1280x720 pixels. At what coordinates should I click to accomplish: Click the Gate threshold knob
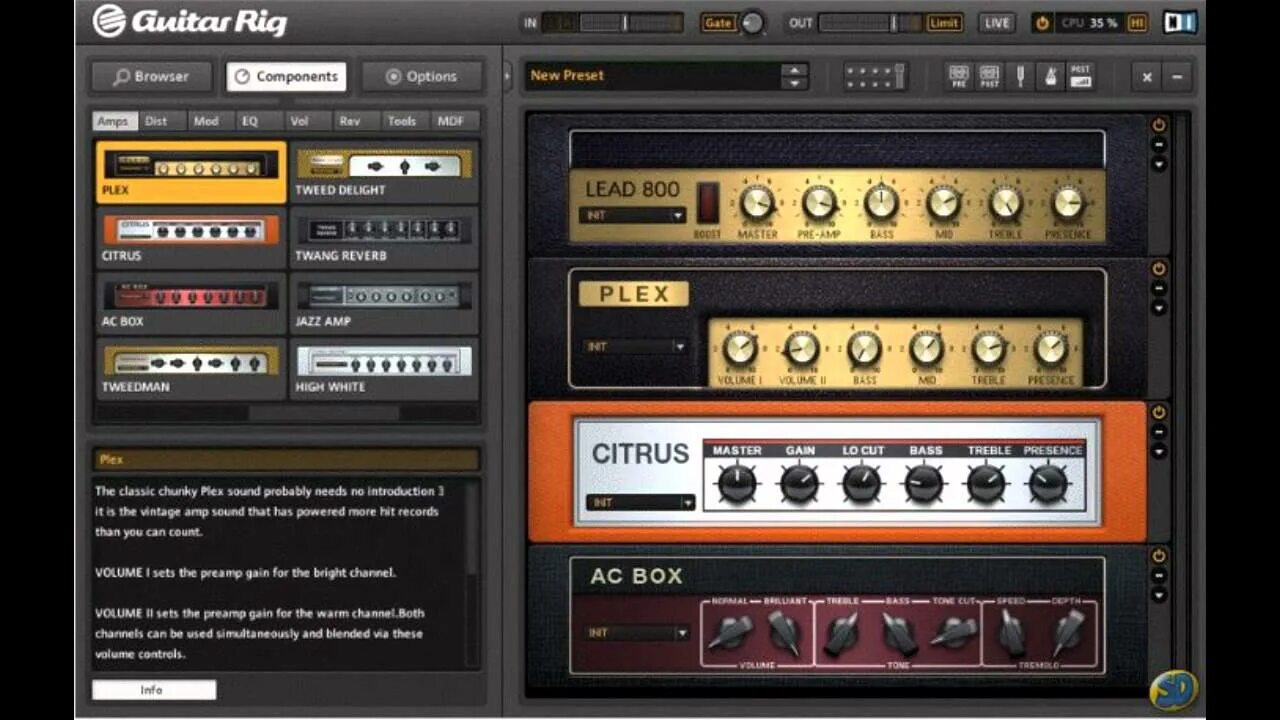(x=752, y=23)
